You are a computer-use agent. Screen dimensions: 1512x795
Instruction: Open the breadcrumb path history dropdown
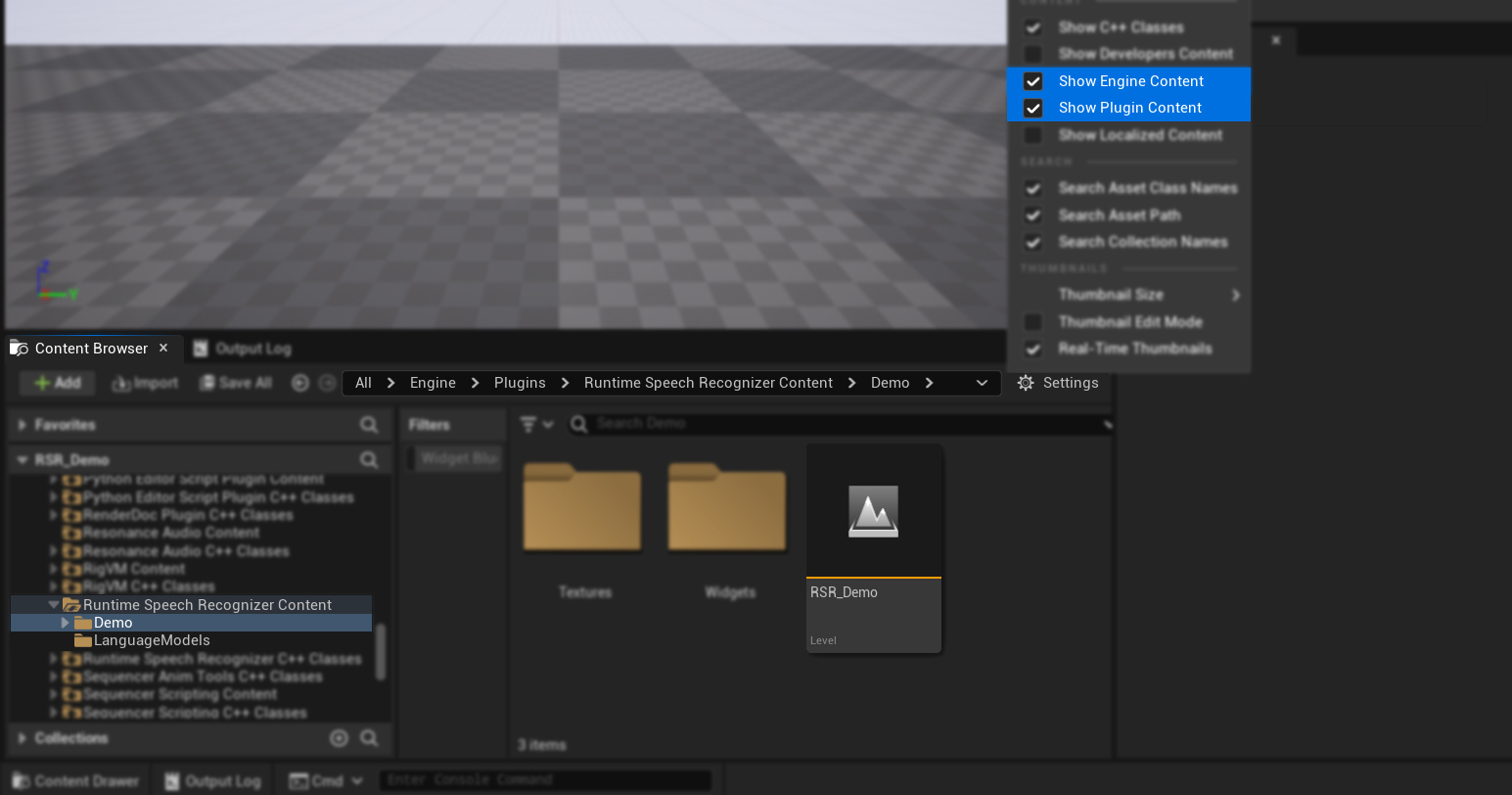[982, 383]
